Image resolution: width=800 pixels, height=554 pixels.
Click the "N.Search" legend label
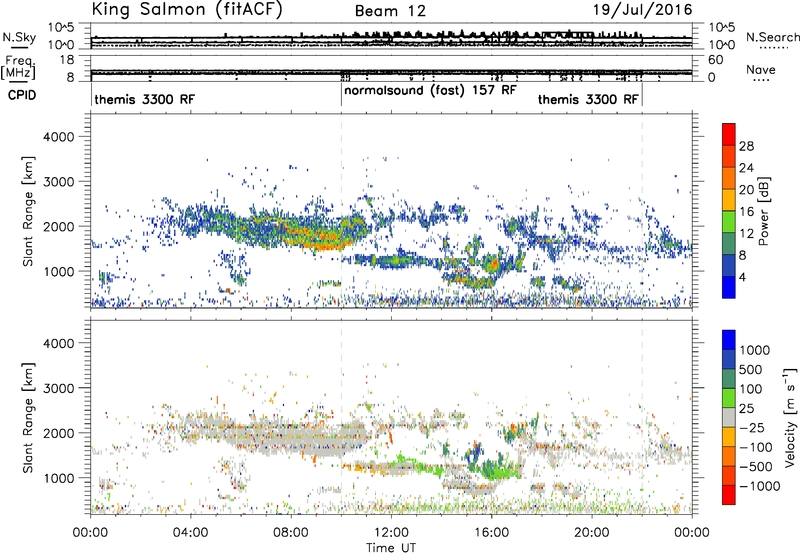click(x=772, y=37)
